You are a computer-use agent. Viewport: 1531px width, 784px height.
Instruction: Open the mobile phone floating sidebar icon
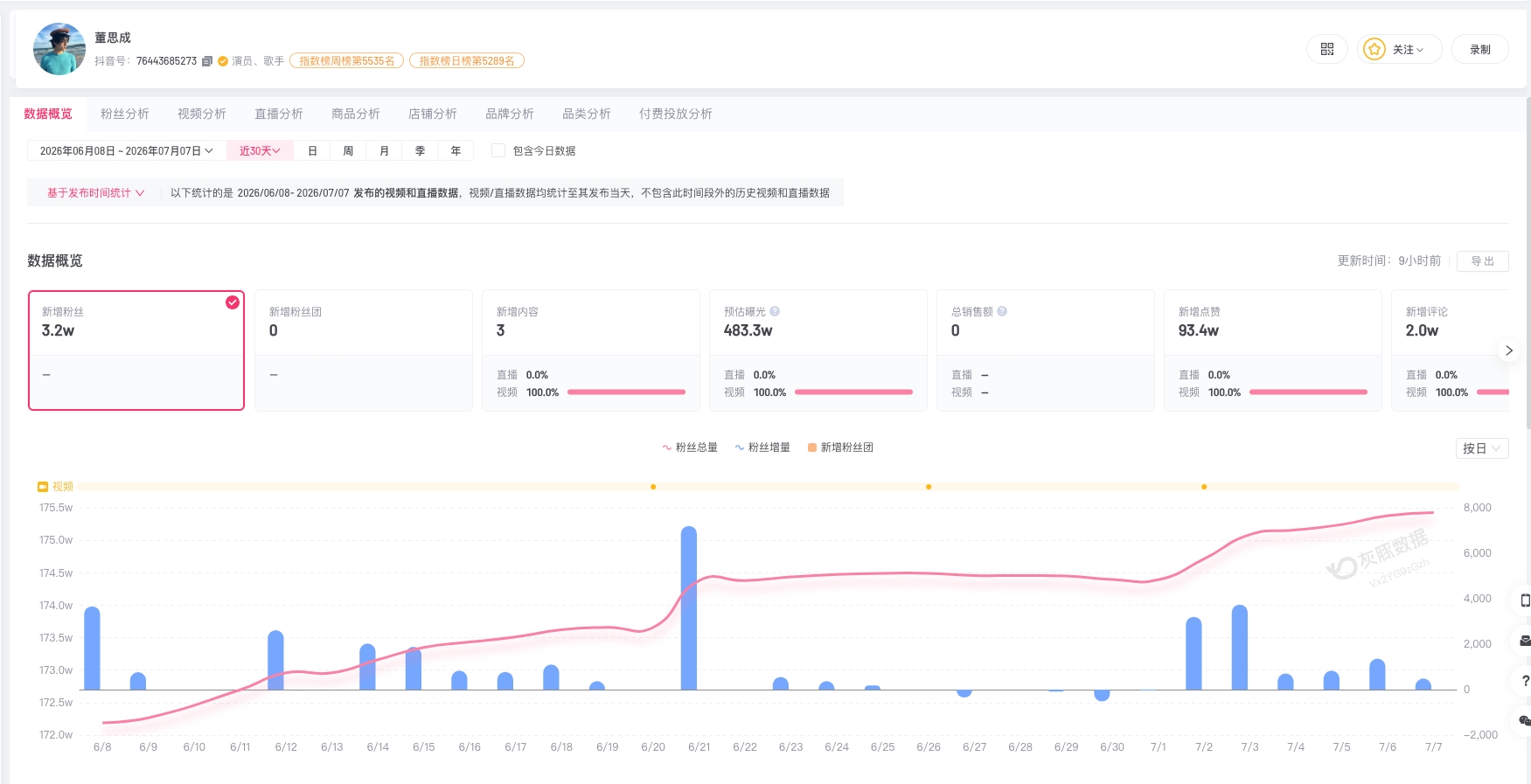coord(1525,600)
